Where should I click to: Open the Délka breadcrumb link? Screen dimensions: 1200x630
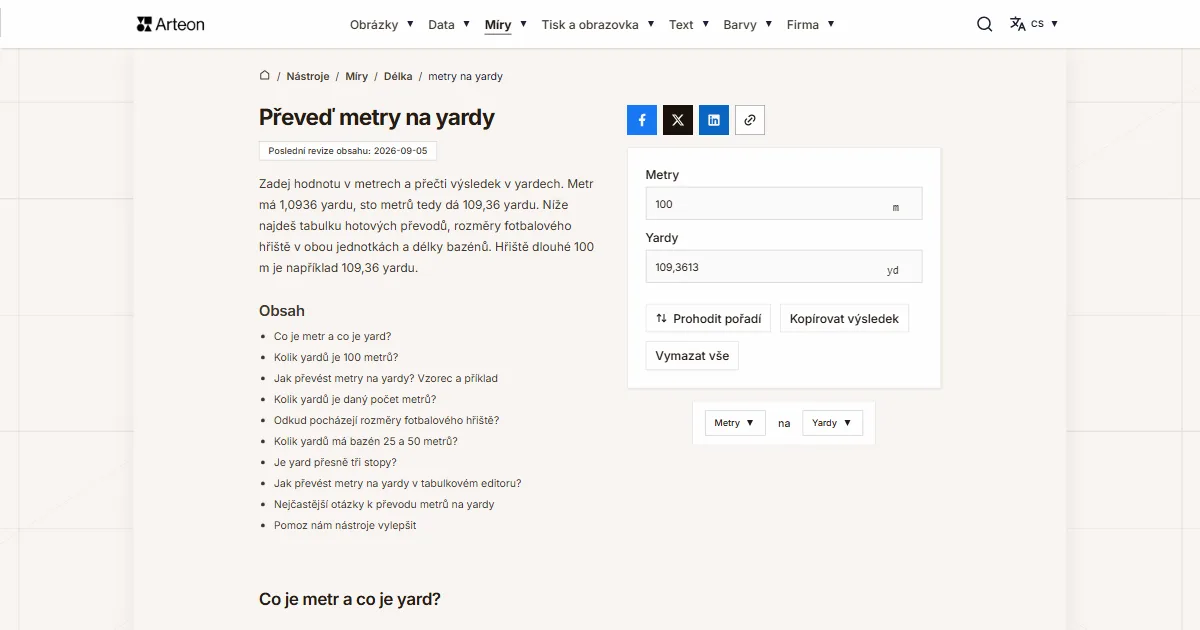coord(398,76)
